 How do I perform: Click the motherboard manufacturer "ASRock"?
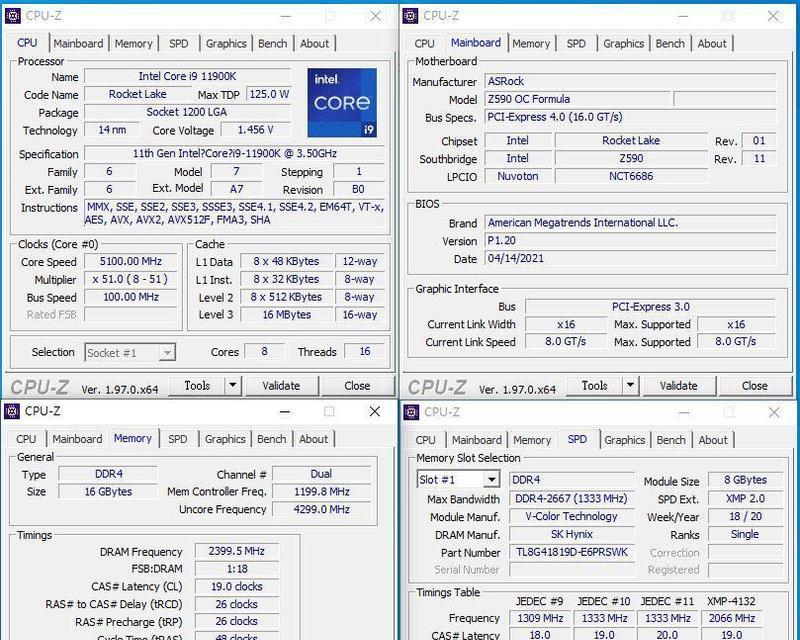point(631,82)
